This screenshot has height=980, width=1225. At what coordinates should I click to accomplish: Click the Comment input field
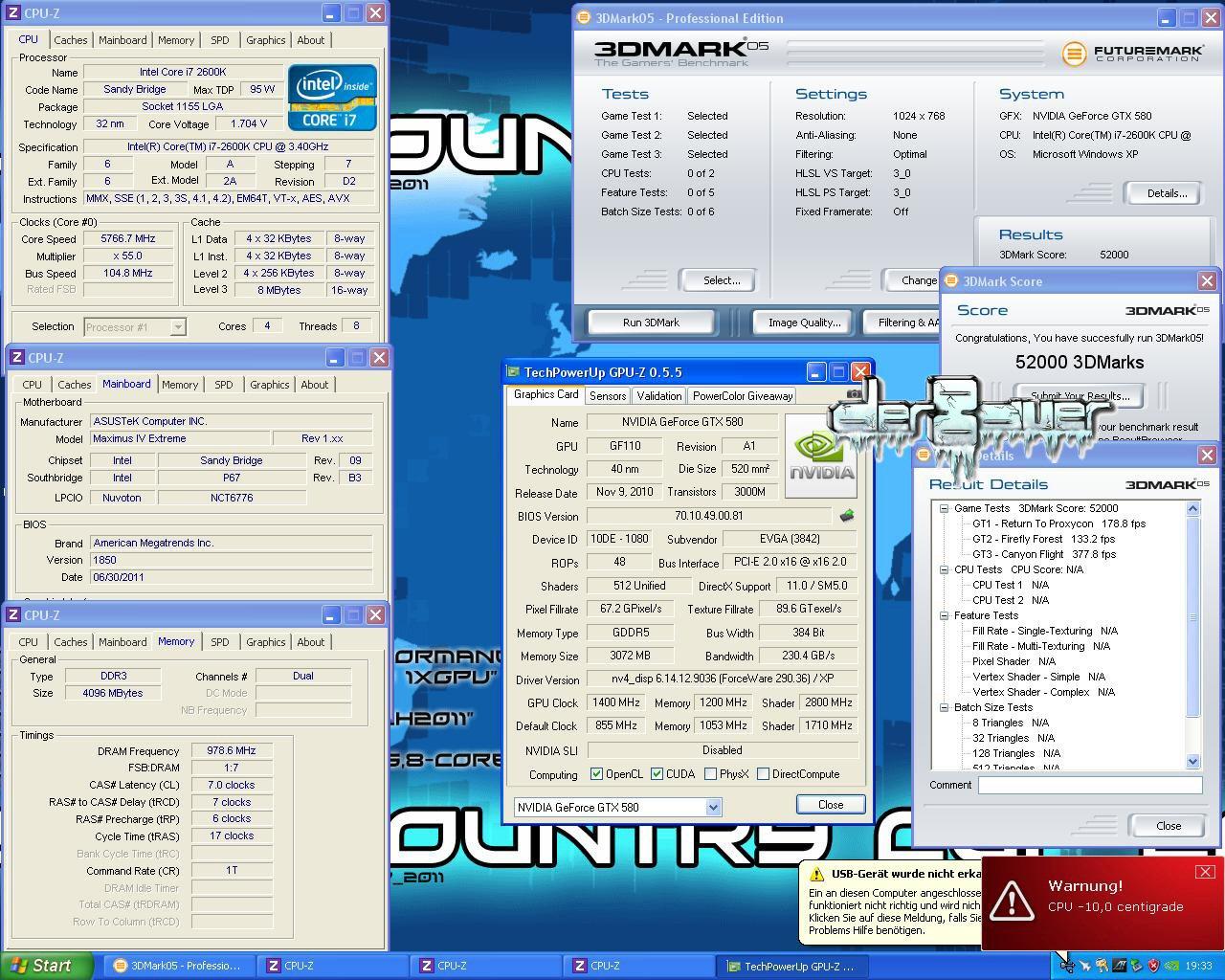click(x=1090, y=785)
